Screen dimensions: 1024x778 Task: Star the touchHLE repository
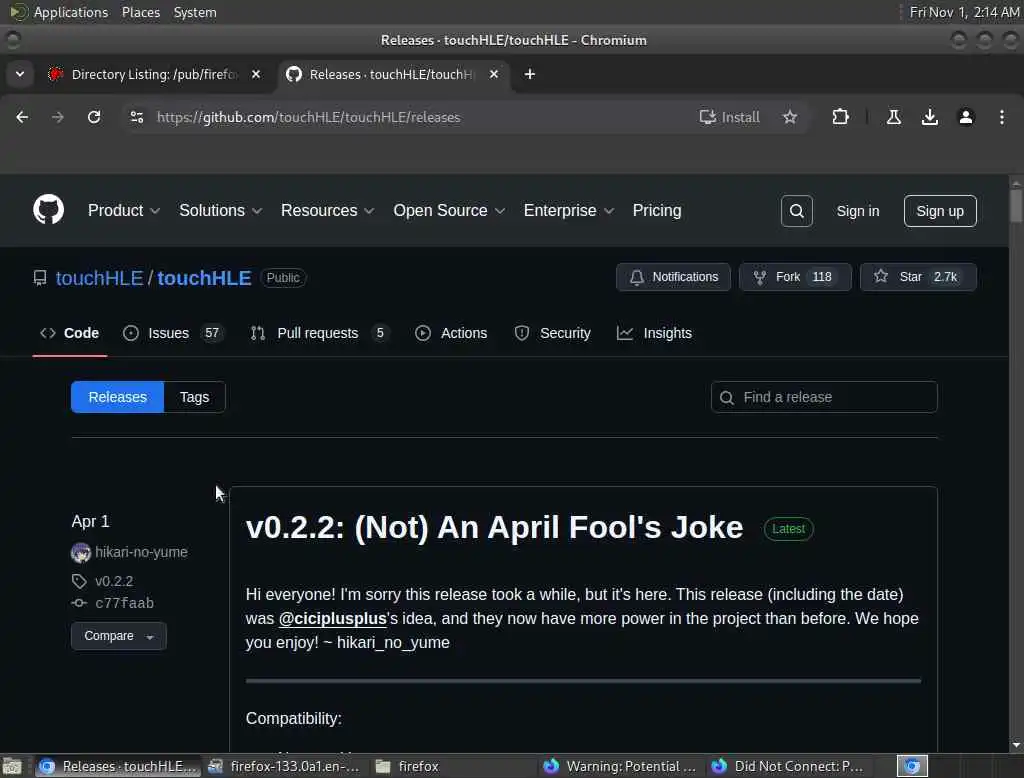[918, 277]
